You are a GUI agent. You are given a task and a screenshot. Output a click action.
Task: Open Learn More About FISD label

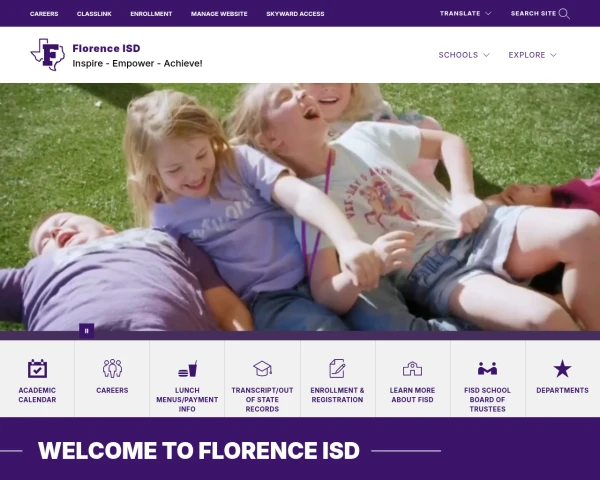tap(412, 395)
